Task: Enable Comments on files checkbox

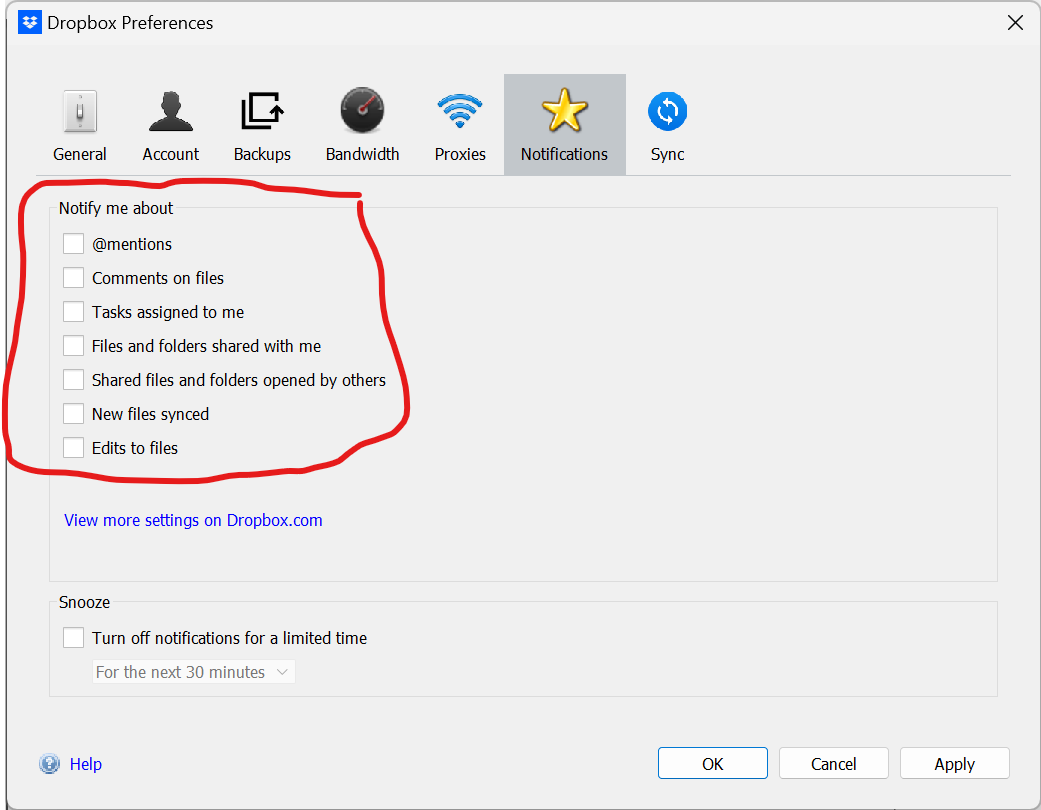Action: 73,278
